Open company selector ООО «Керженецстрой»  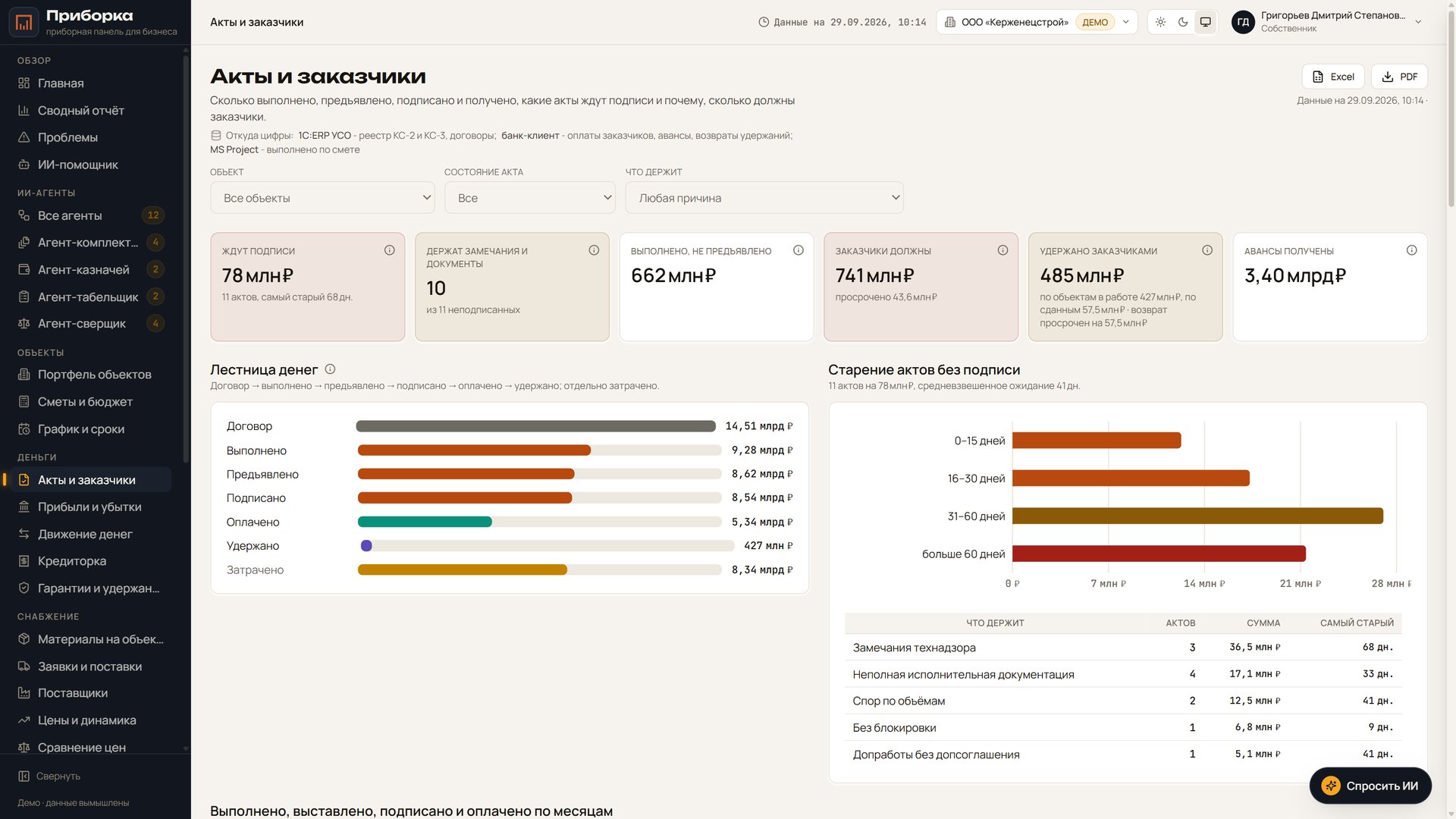tap(1037, 22)
